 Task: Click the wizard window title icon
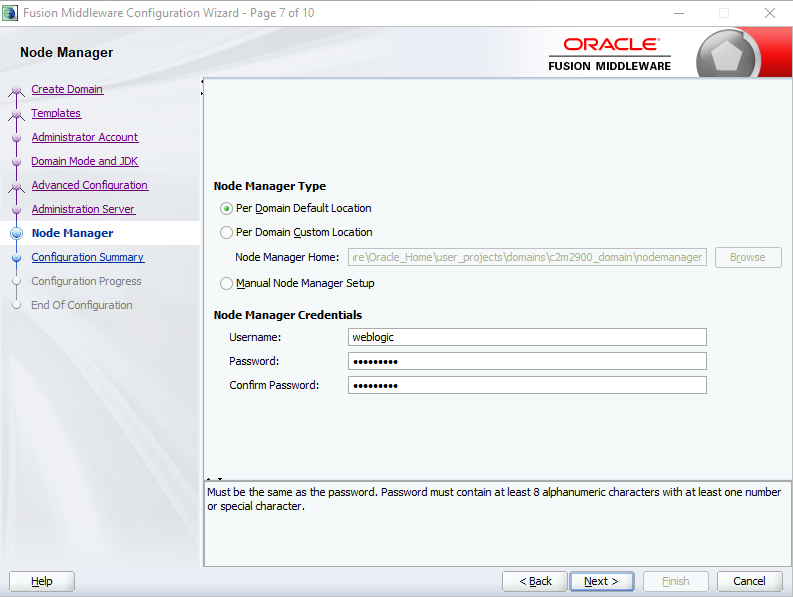tap(10, 13)
